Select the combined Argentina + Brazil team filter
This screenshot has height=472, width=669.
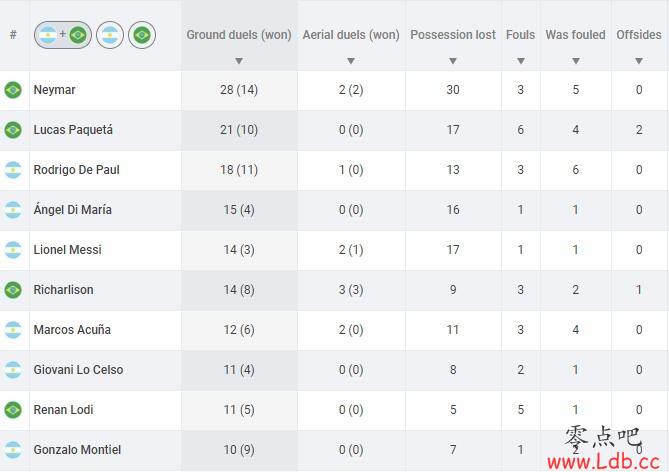63,35
